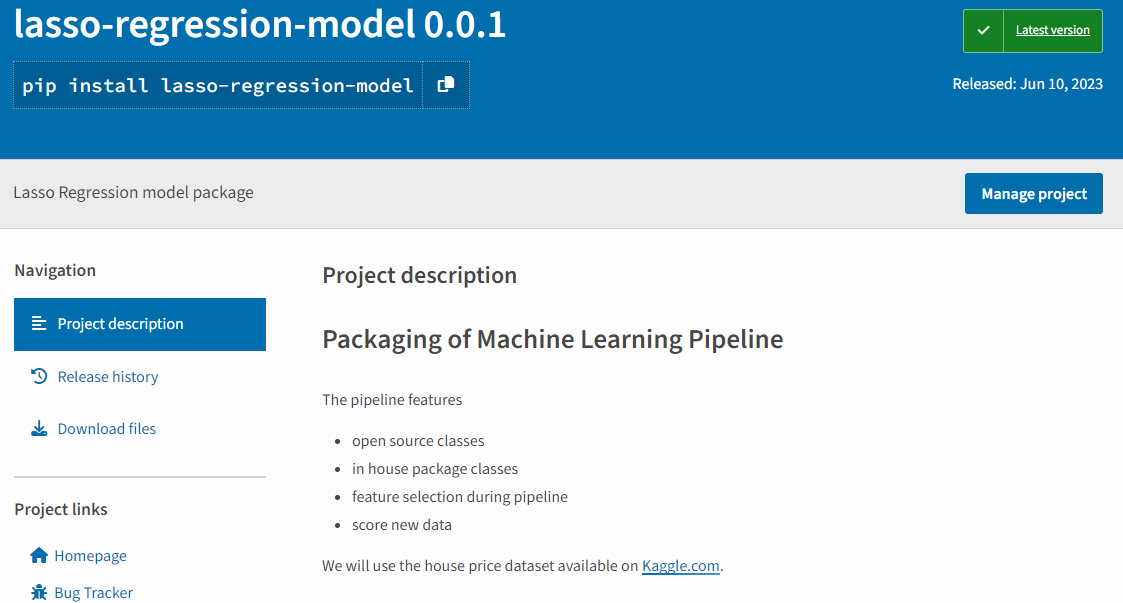Follow the Kaggle.com hyperlink

pyautogui.click(x=680, y=566)
